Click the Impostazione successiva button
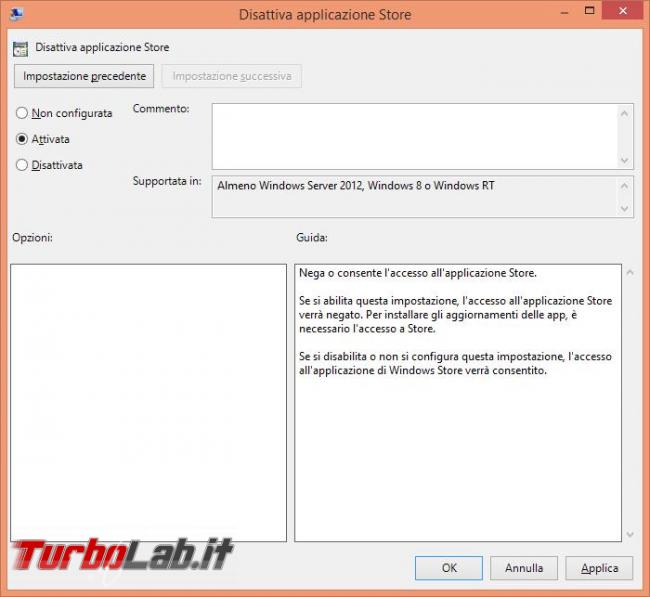The image size is (650, 597). pyautogui.click(x=232, y=76)
